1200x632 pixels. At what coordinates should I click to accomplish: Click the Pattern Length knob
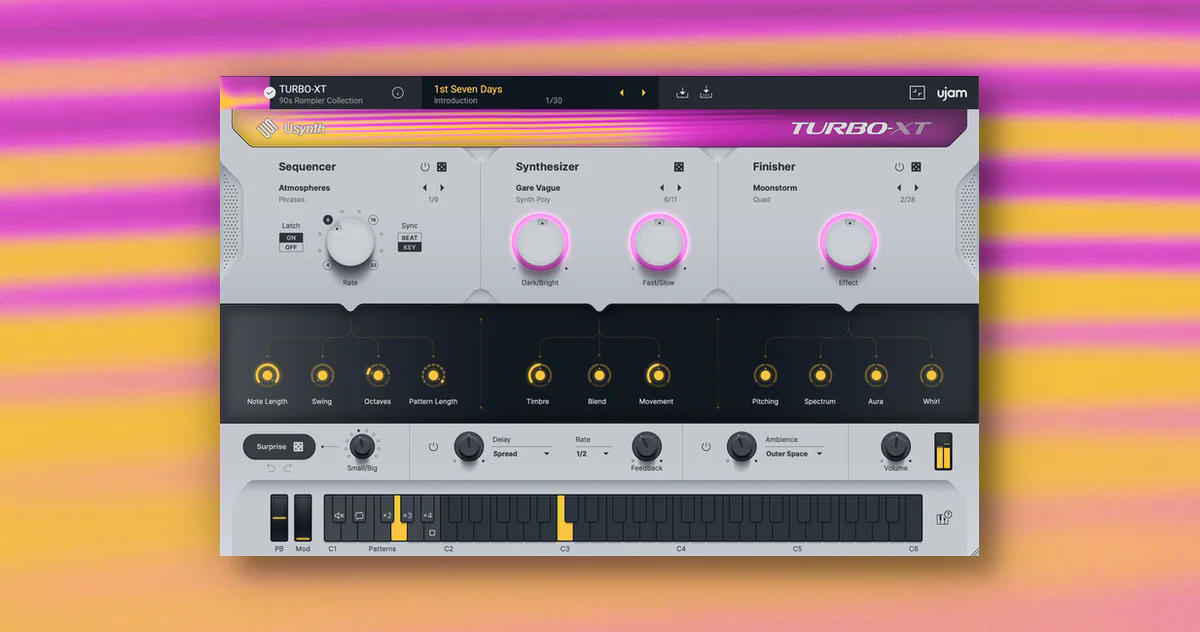(433, 375)
